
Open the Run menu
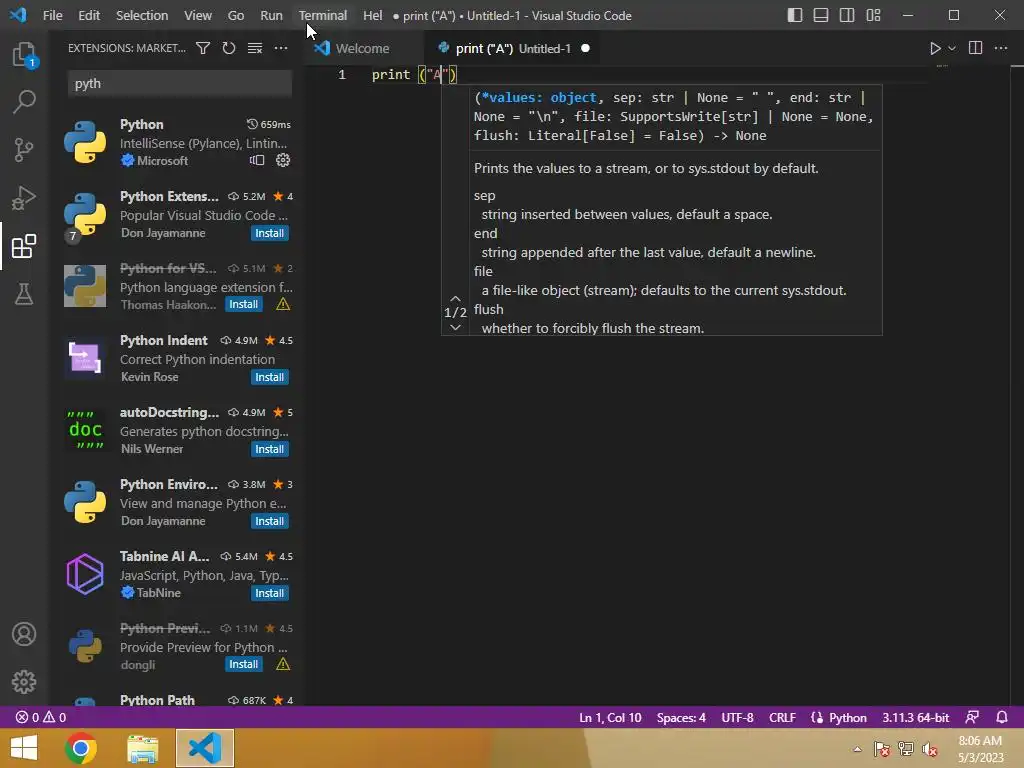271,15
